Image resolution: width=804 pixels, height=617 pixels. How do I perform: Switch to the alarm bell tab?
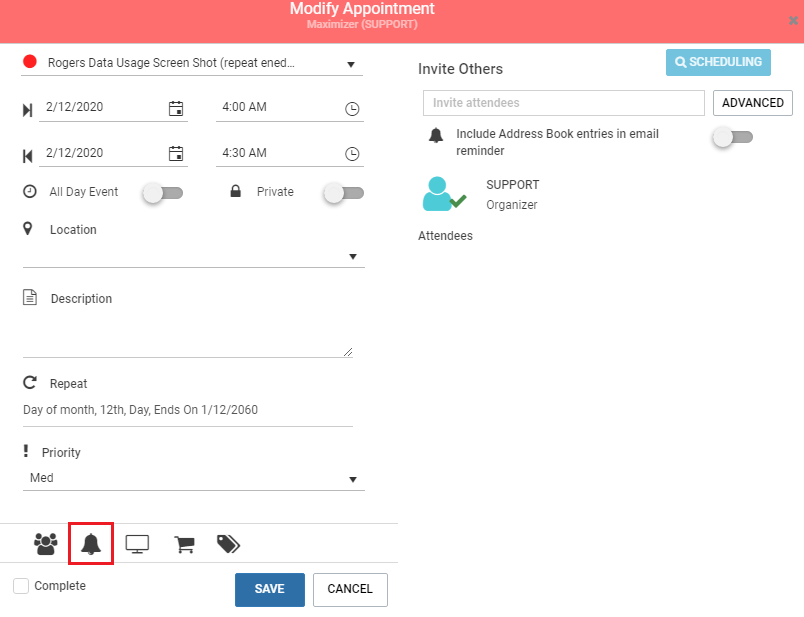(x=91, y=543)
